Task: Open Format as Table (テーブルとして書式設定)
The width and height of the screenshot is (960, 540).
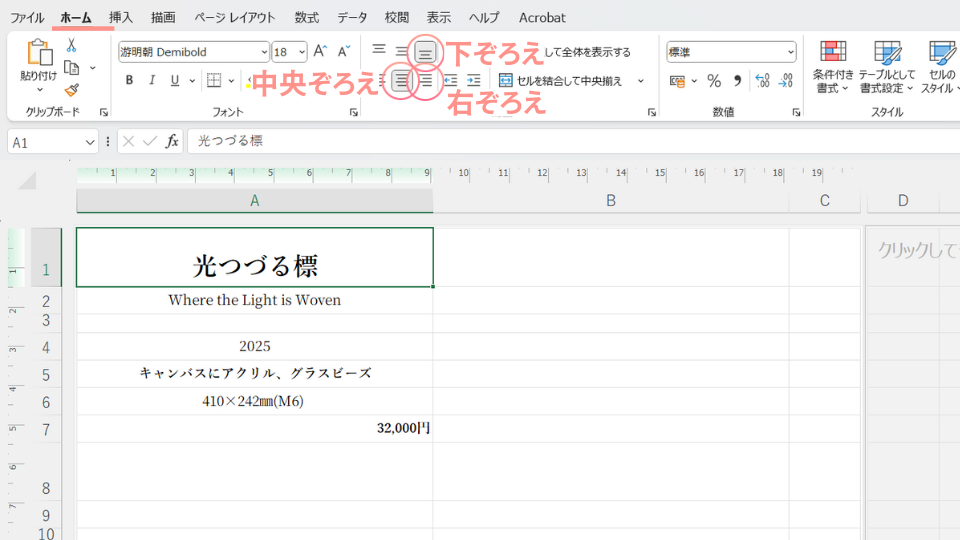Action: pyautogui.click(x=887, y=67)
